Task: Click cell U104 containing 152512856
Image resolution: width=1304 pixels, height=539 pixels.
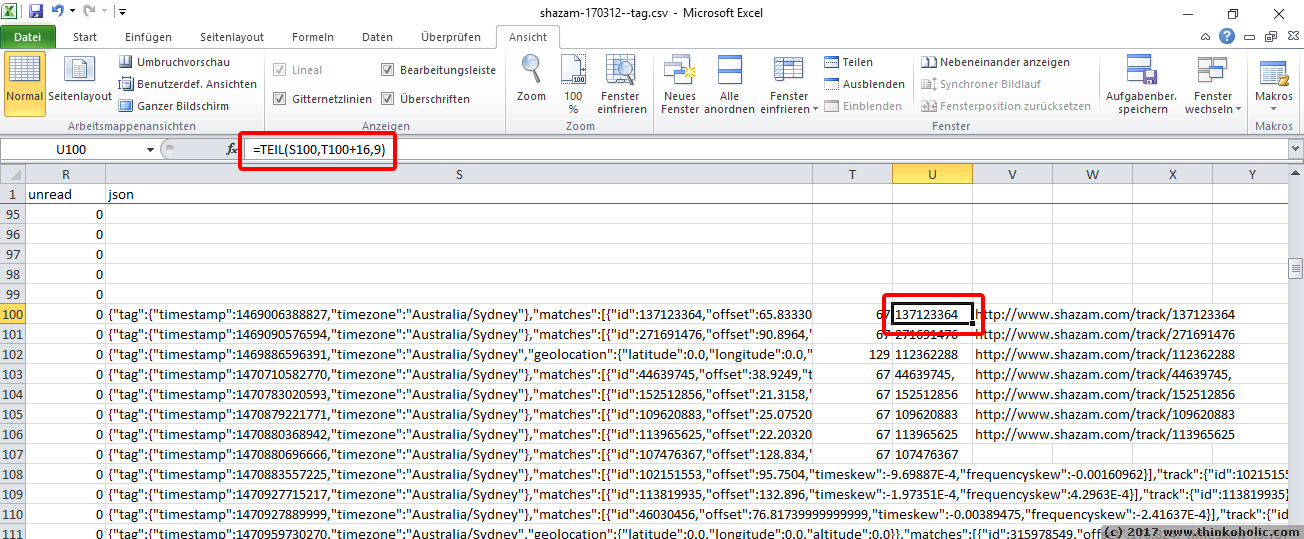Action: click(932, 394)
